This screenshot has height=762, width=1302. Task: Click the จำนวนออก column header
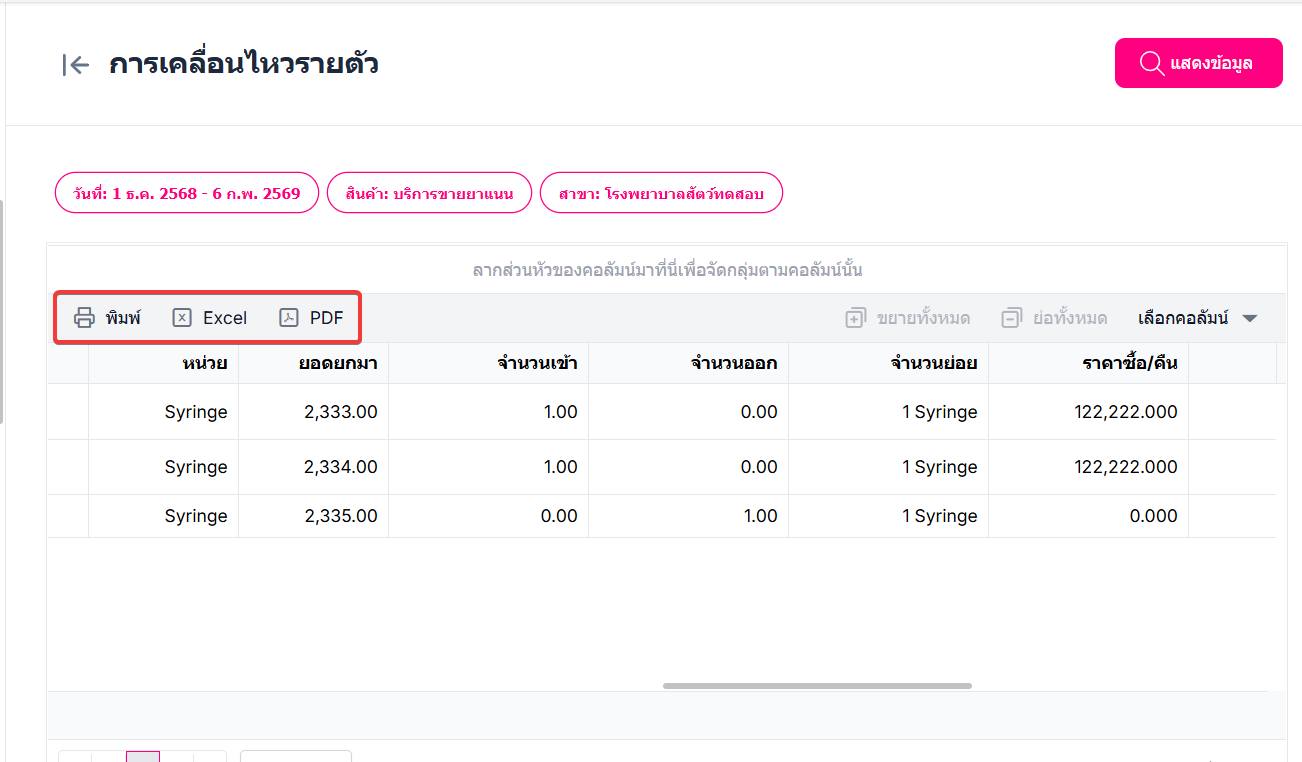click(x=733, y=363)
